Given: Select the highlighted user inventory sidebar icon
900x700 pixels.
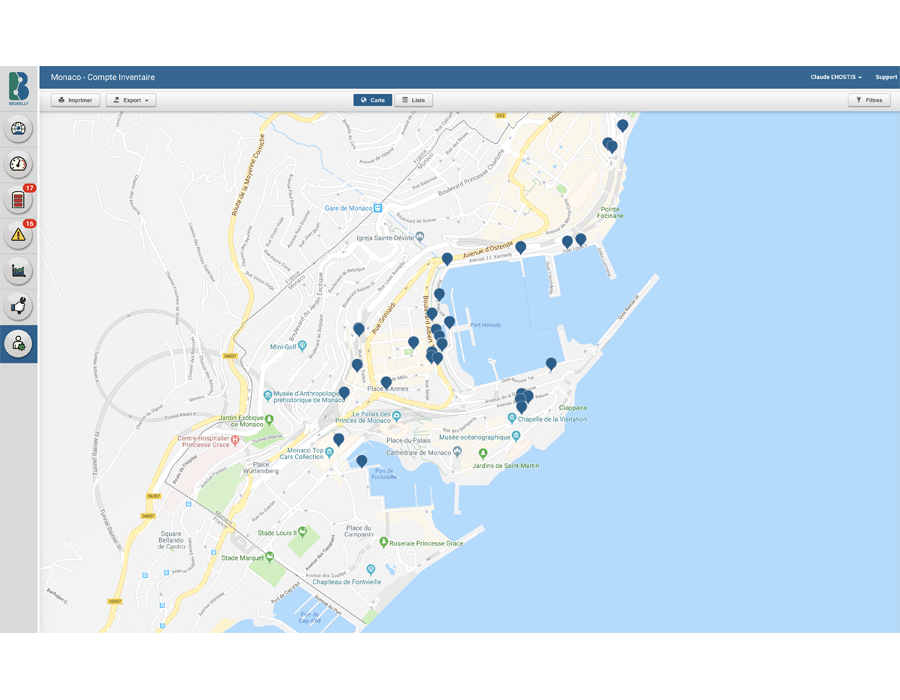Looking at the screenshot, I should 19,343.
